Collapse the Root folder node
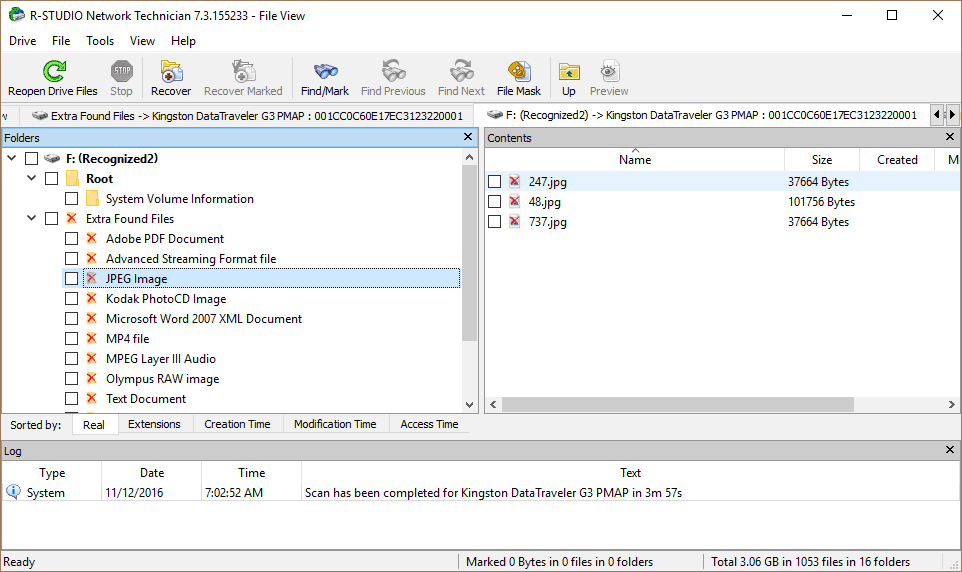The width and height of the screenshot is (962, 572). point(32,179)
